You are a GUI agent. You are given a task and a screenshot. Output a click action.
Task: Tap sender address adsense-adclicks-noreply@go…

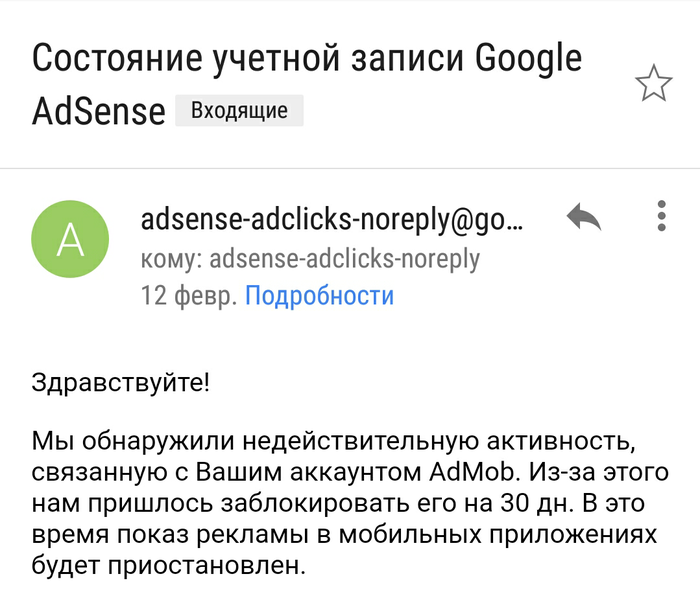coord(331,219)
